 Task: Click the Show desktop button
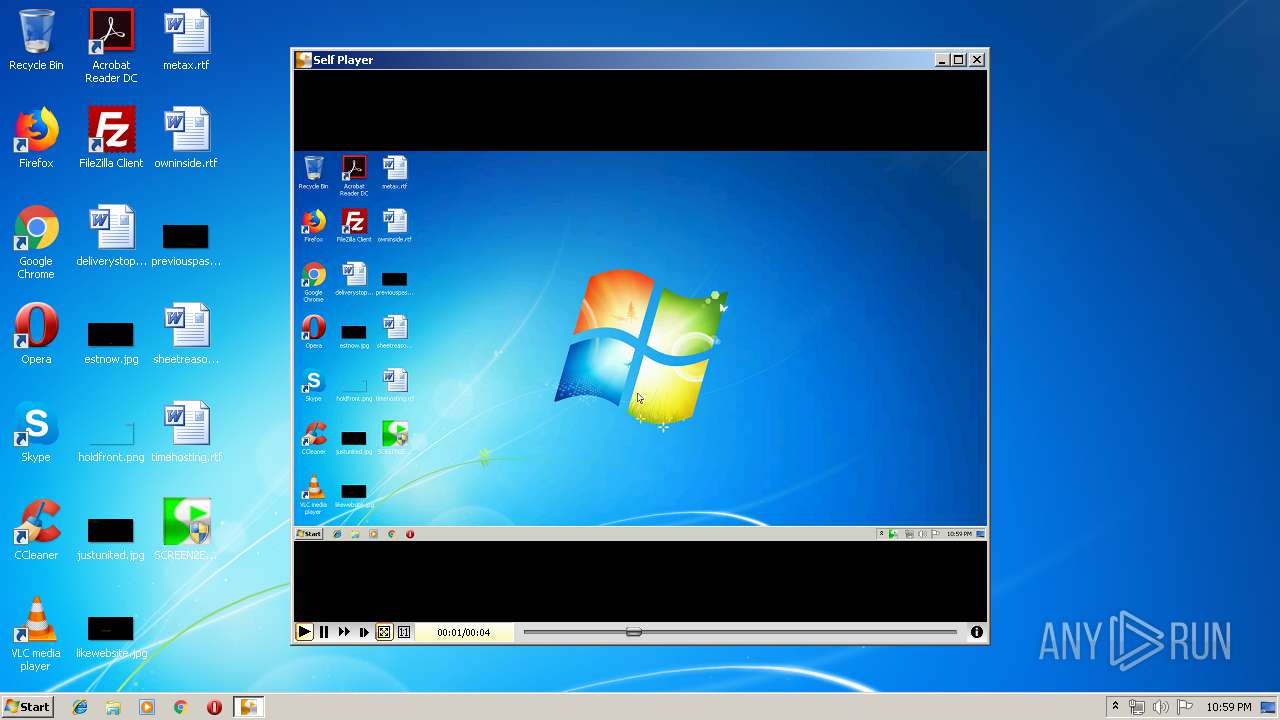point(1269,707)
